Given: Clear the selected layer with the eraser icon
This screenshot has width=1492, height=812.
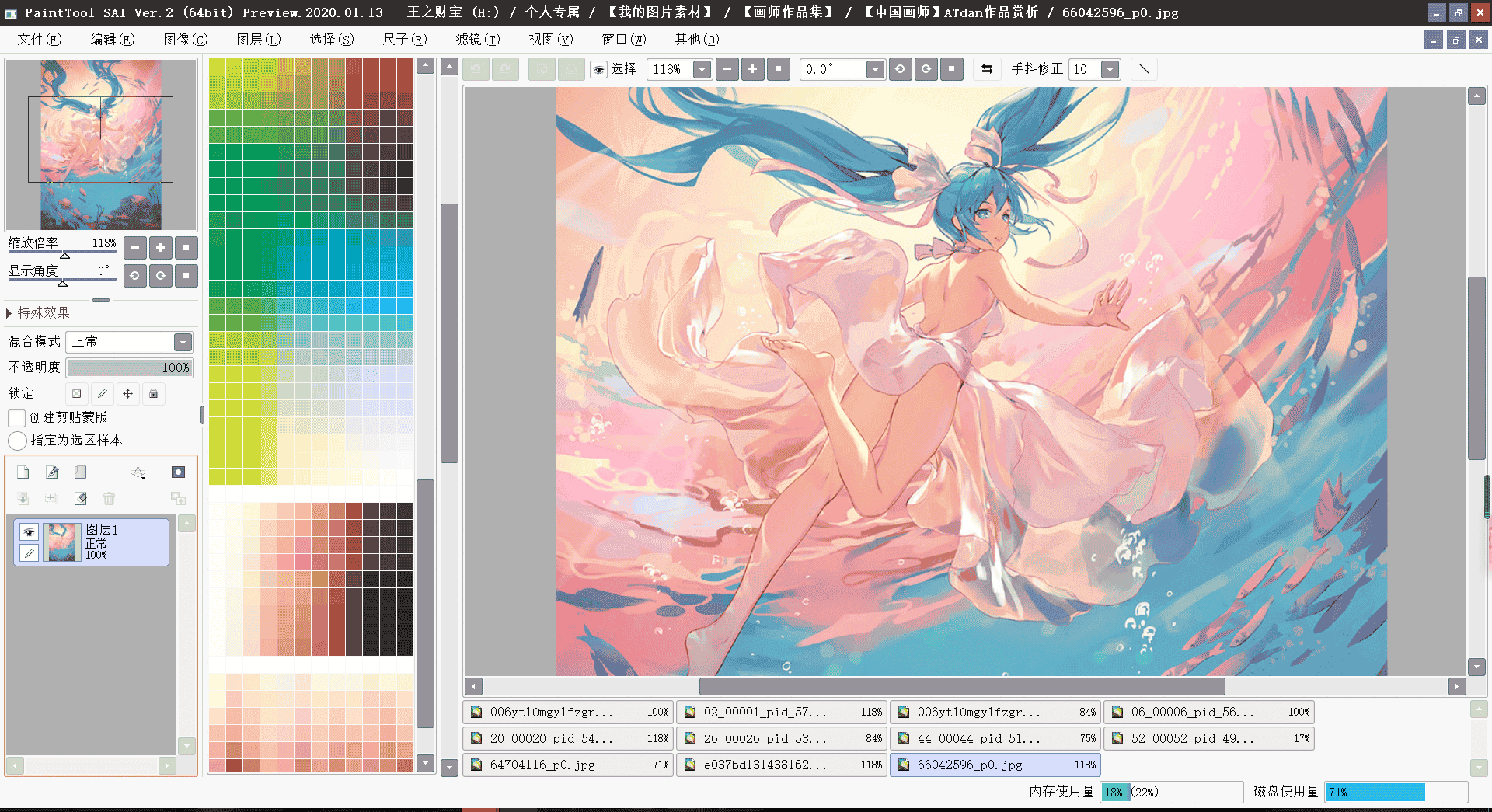Looking at the screenshot, I should [81, 499].
